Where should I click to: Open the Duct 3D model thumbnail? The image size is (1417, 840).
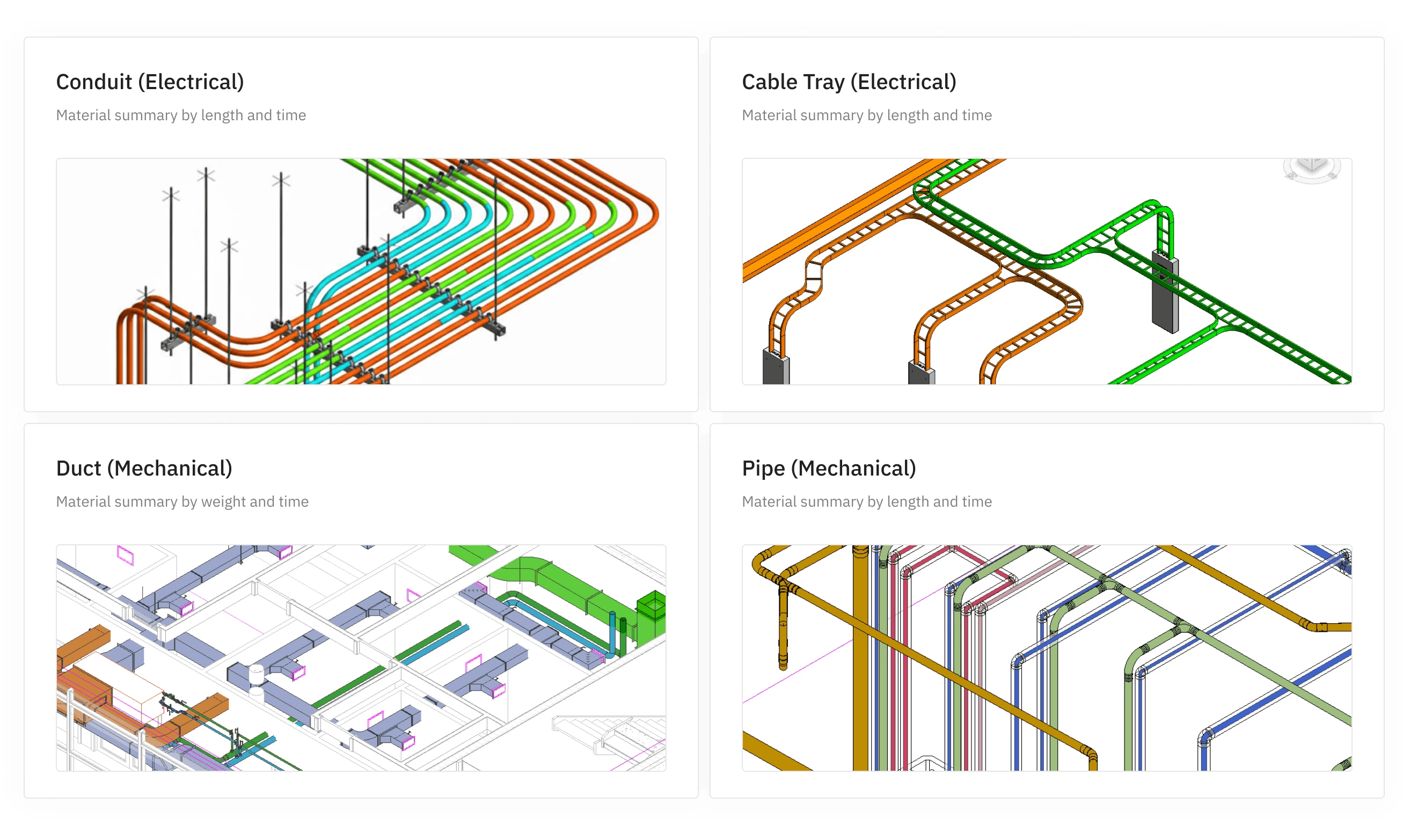tap(361, 658)
